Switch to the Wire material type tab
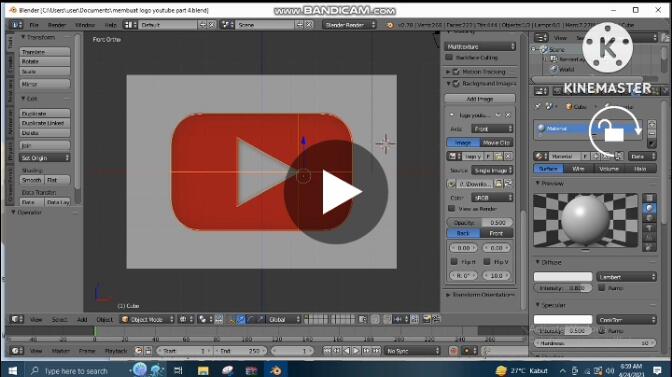Viewport: 672px width, 377px height. click(578, 169)
